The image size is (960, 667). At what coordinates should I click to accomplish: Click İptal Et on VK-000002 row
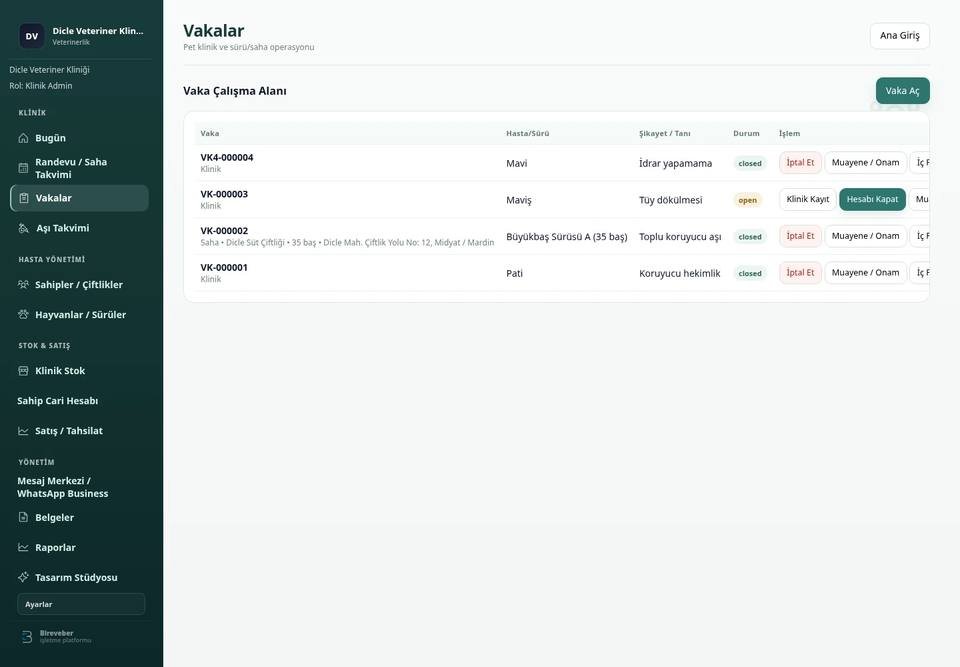tap(800, 236)
